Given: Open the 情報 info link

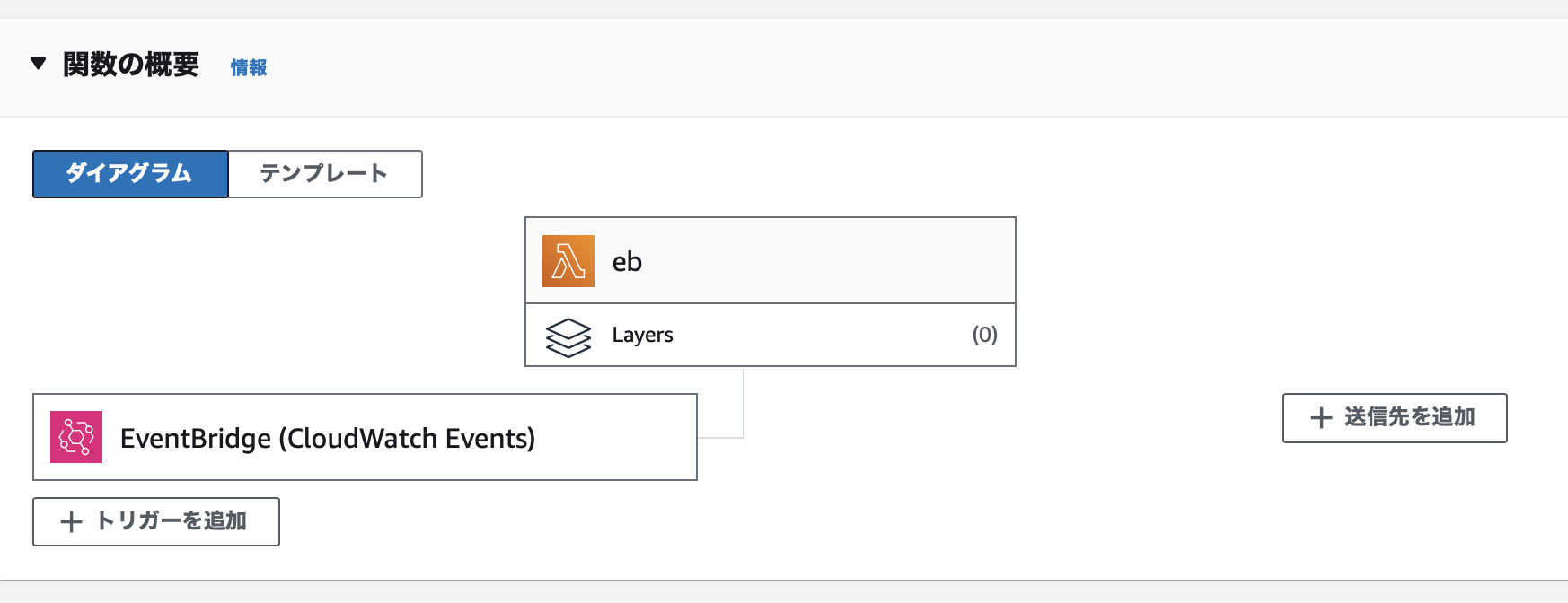Looking at the screenshot, I should (249, 67).
